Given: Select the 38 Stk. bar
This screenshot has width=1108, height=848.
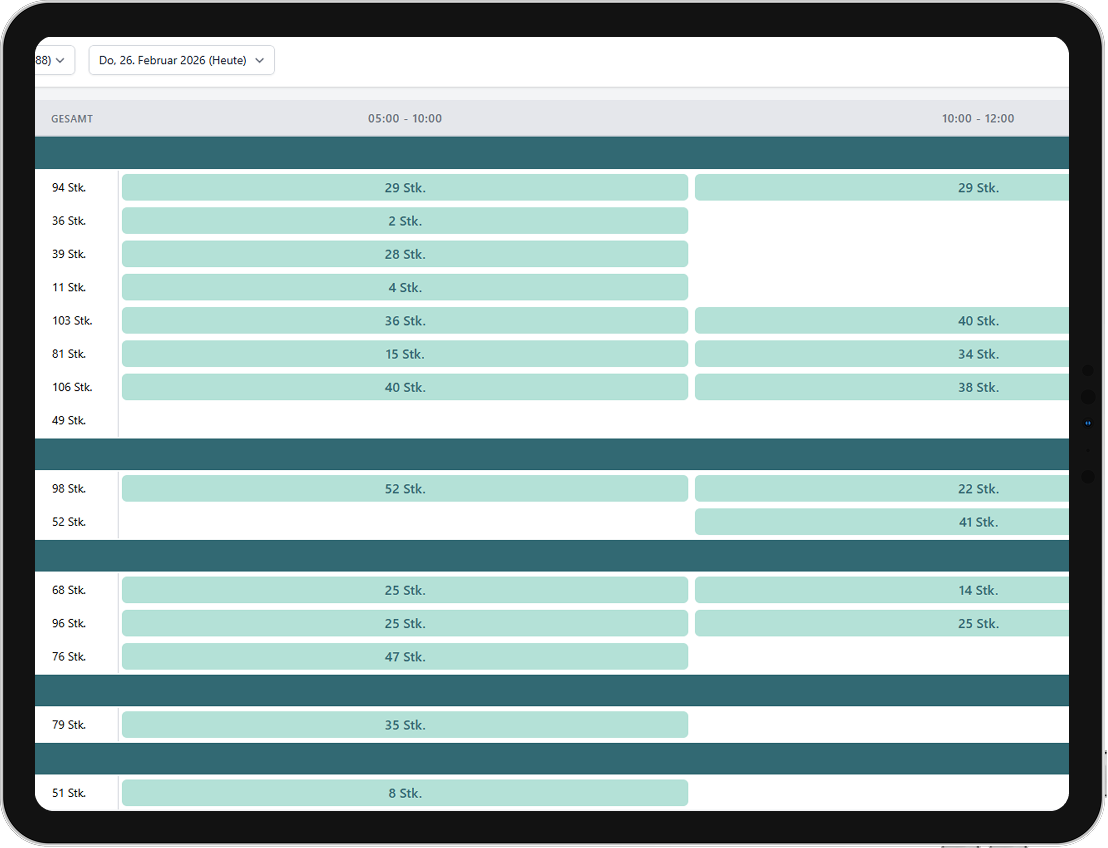Looking at the screenshot, I should tap(882, 387).
